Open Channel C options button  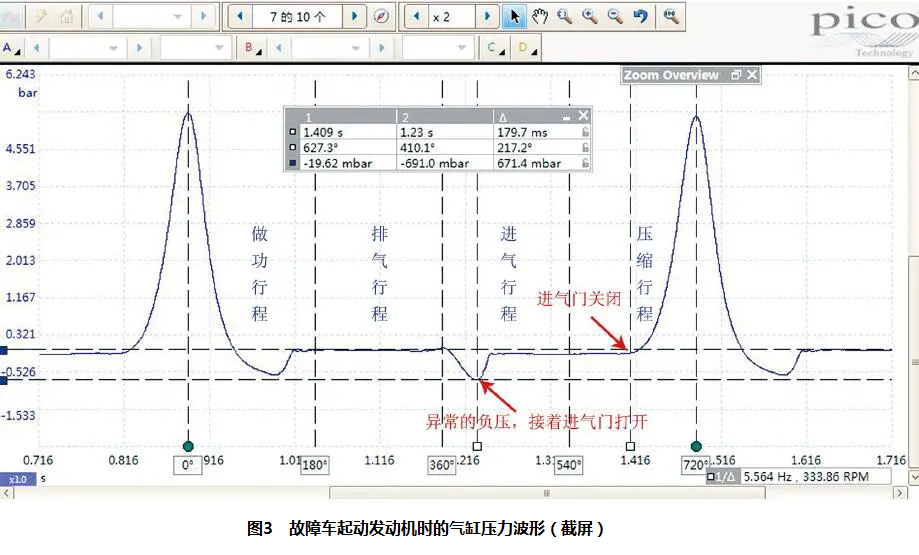pyautogui.click(x=495, y=49)
